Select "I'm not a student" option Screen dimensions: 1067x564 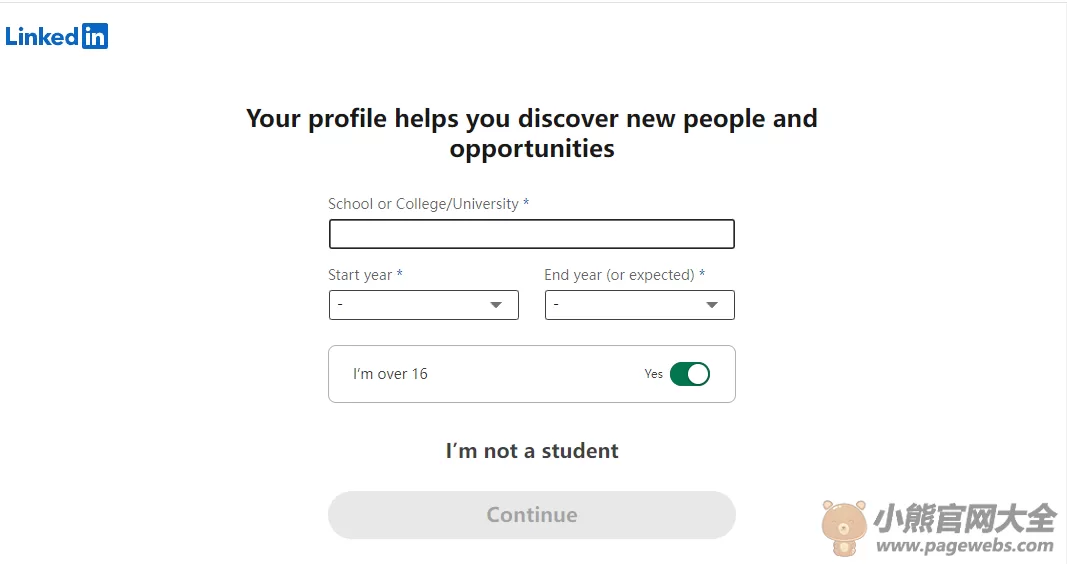pyautogui.click(x=532, y=450)
